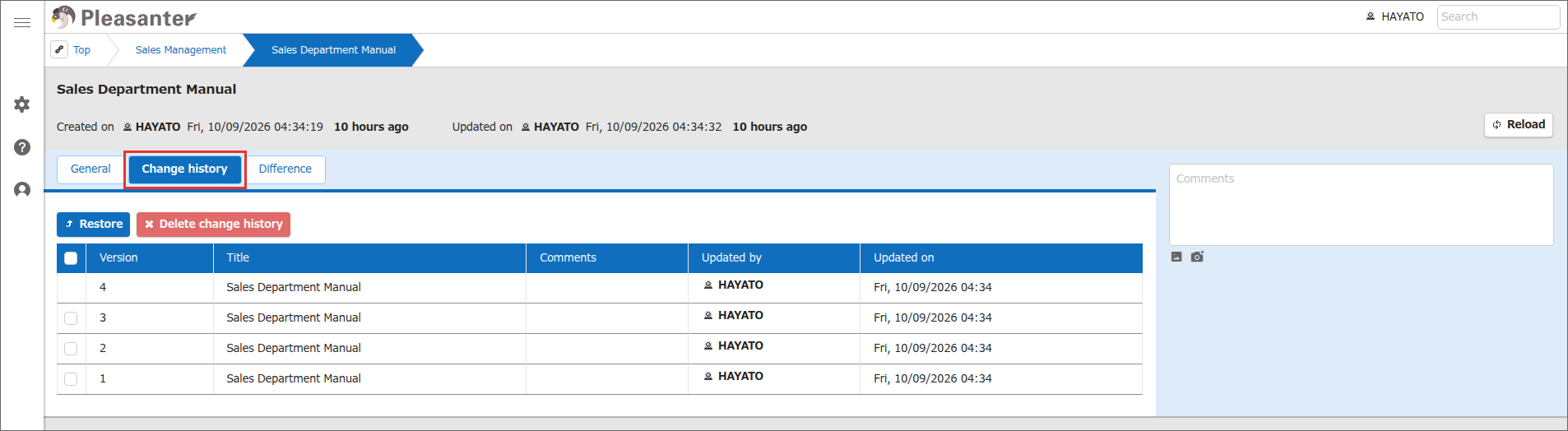This screenshot has height=431, width=1568.
Task: Click Created on HAYATO name
Action: tap(158, 127)
